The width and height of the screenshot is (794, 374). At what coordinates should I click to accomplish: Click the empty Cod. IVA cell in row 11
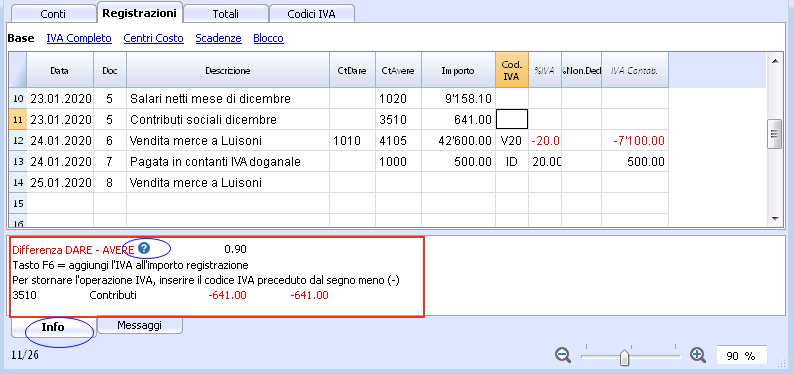pyautogui.click(x=512, y=120)
